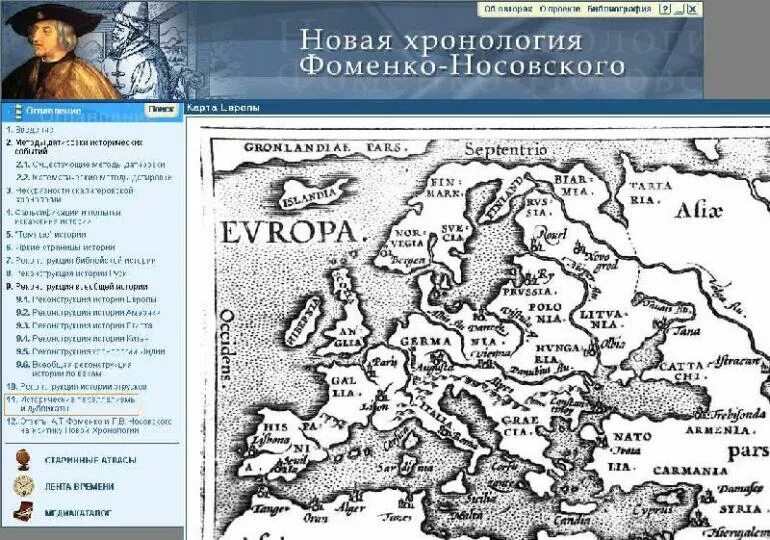Screen dimensions: 770x540
Task: Click the table of contents icon beside Оглавление
Action: click(x=19, y=111)
